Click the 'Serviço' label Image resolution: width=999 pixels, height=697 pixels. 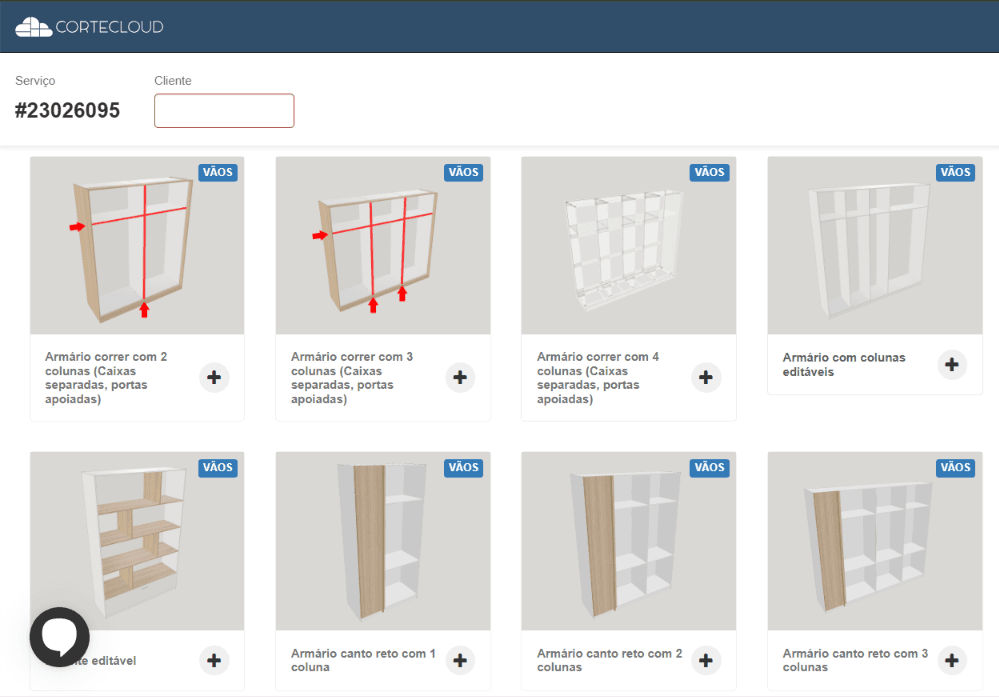(35, 81)
